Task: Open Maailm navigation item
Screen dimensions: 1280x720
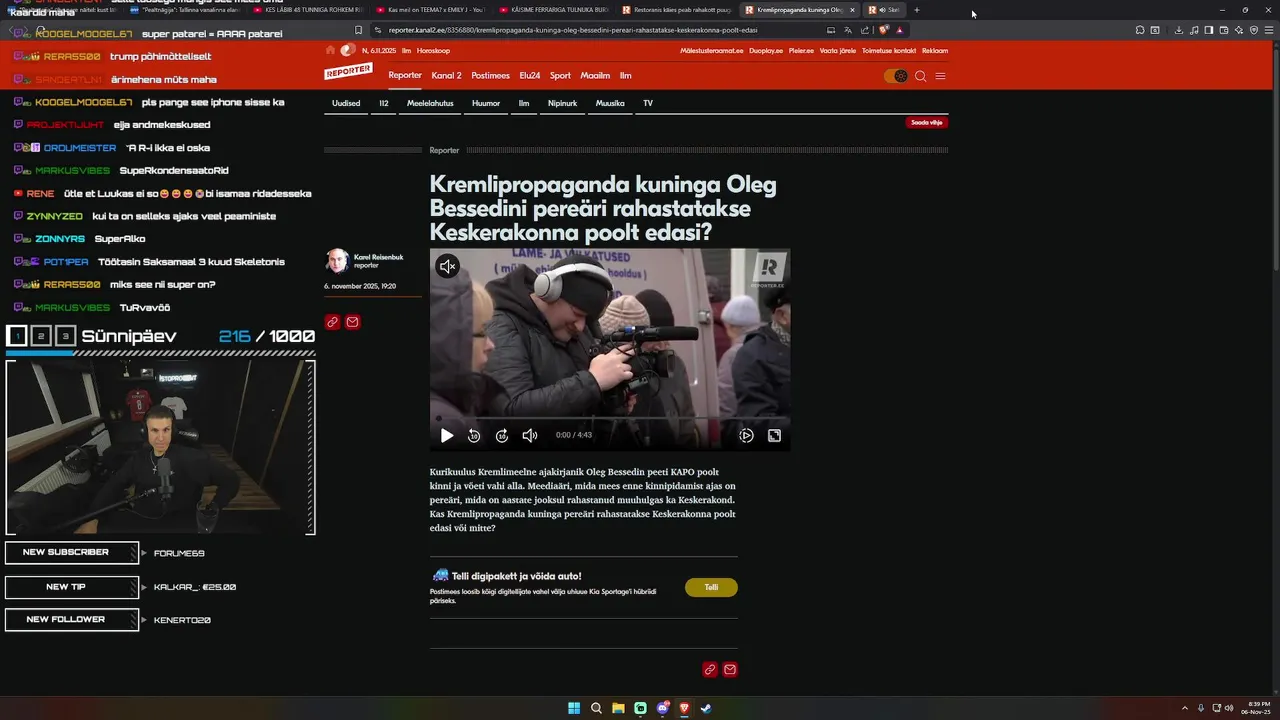Action: click(595, 76)
